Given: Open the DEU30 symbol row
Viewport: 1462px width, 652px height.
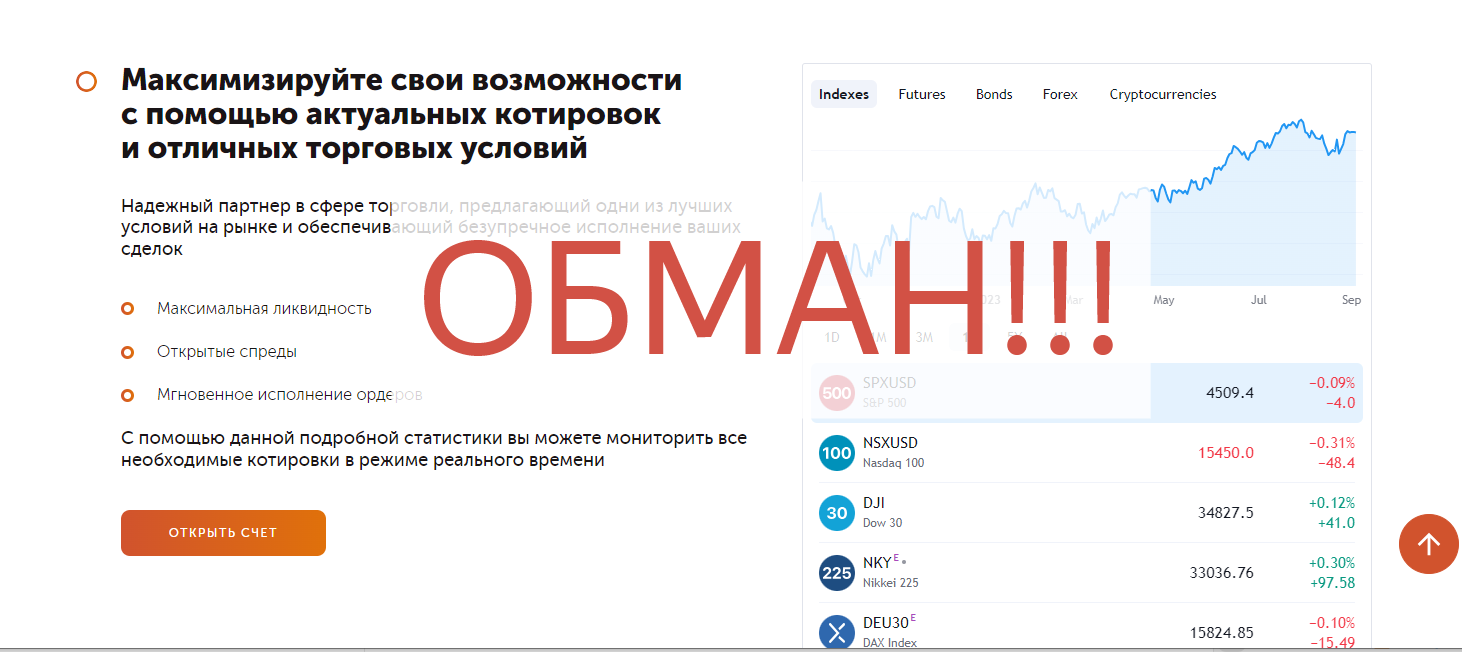Looking at the screenshot, I should click(x=1086, y=627).
